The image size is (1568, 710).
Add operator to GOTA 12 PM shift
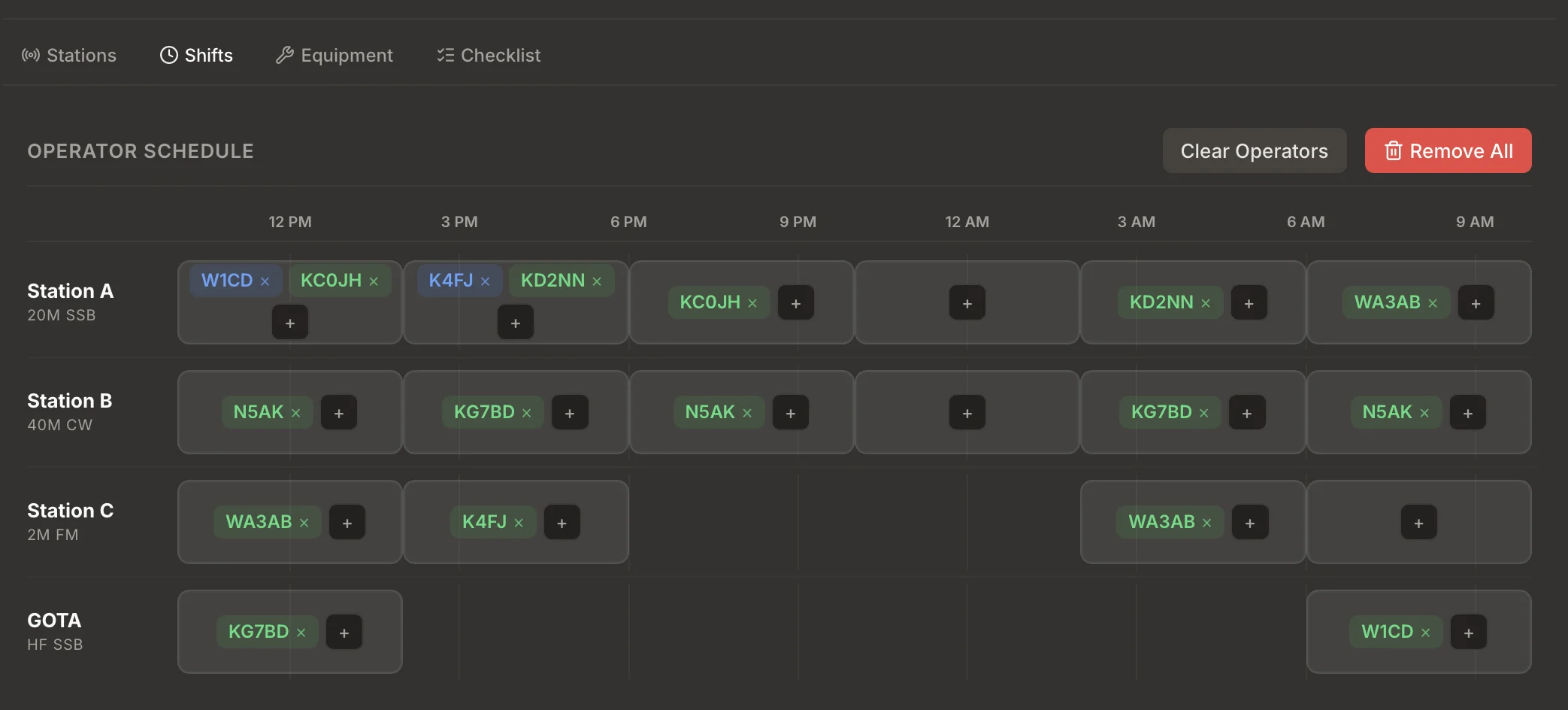pos(344,633)
